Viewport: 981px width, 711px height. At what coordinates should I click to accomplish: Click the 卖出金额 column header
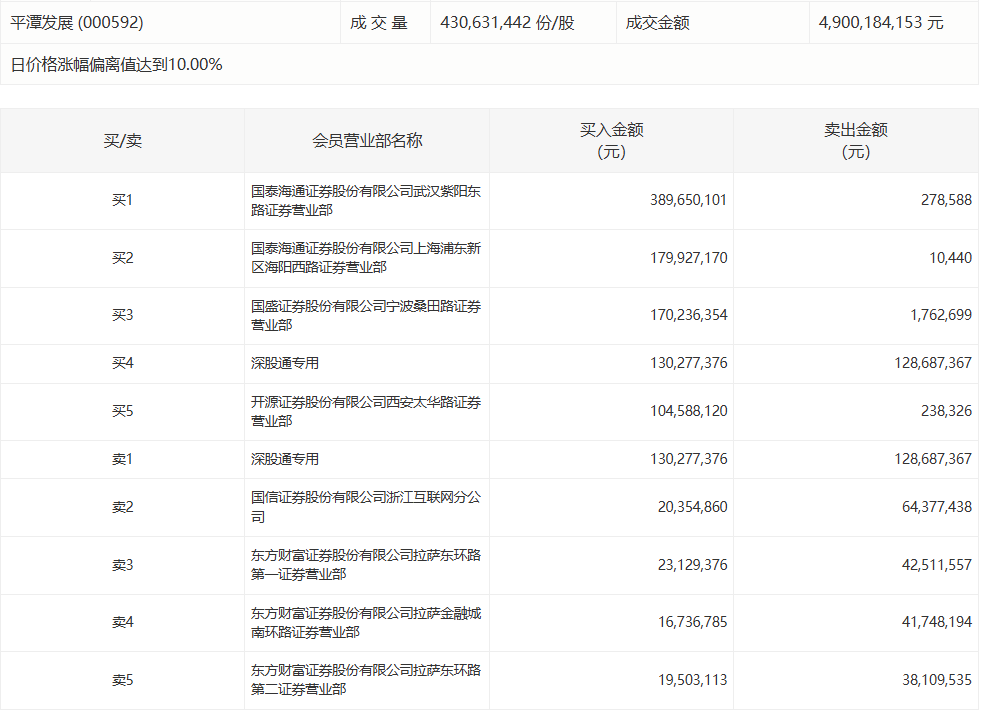(x=855, y=141)
